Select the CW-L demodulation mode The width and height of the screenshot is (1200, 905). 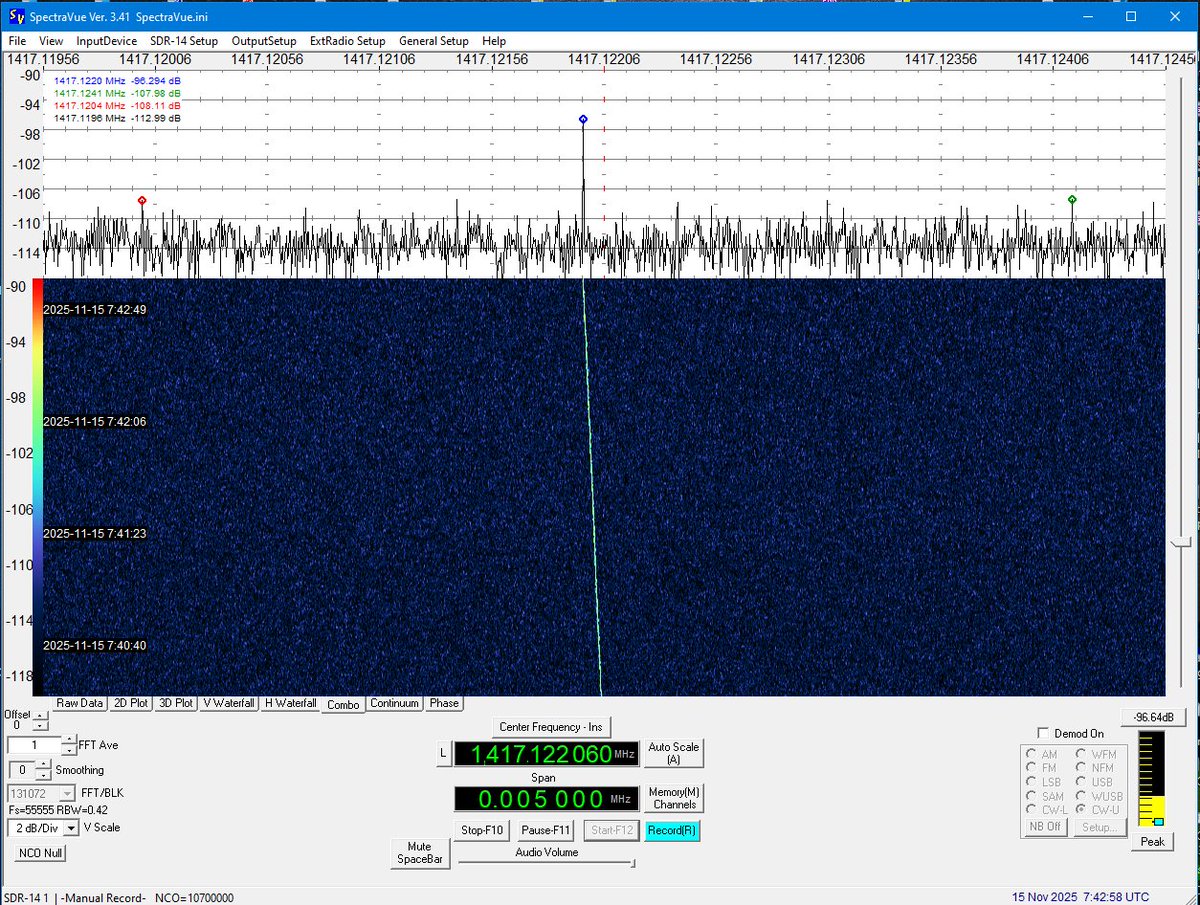(1032, 809)
